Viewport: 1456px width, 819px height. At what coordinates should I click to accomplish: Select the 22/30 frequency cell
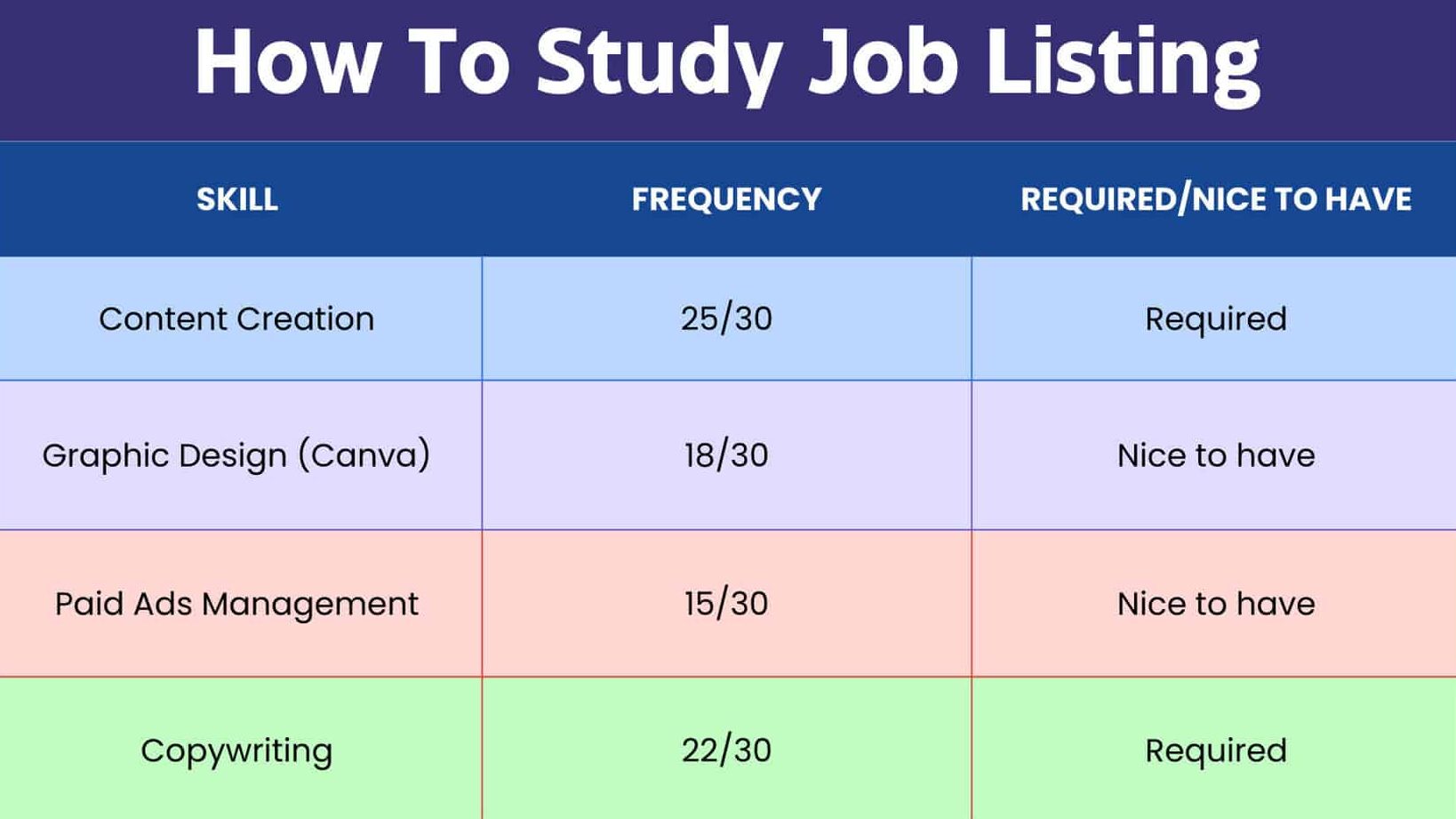[726, 751]
